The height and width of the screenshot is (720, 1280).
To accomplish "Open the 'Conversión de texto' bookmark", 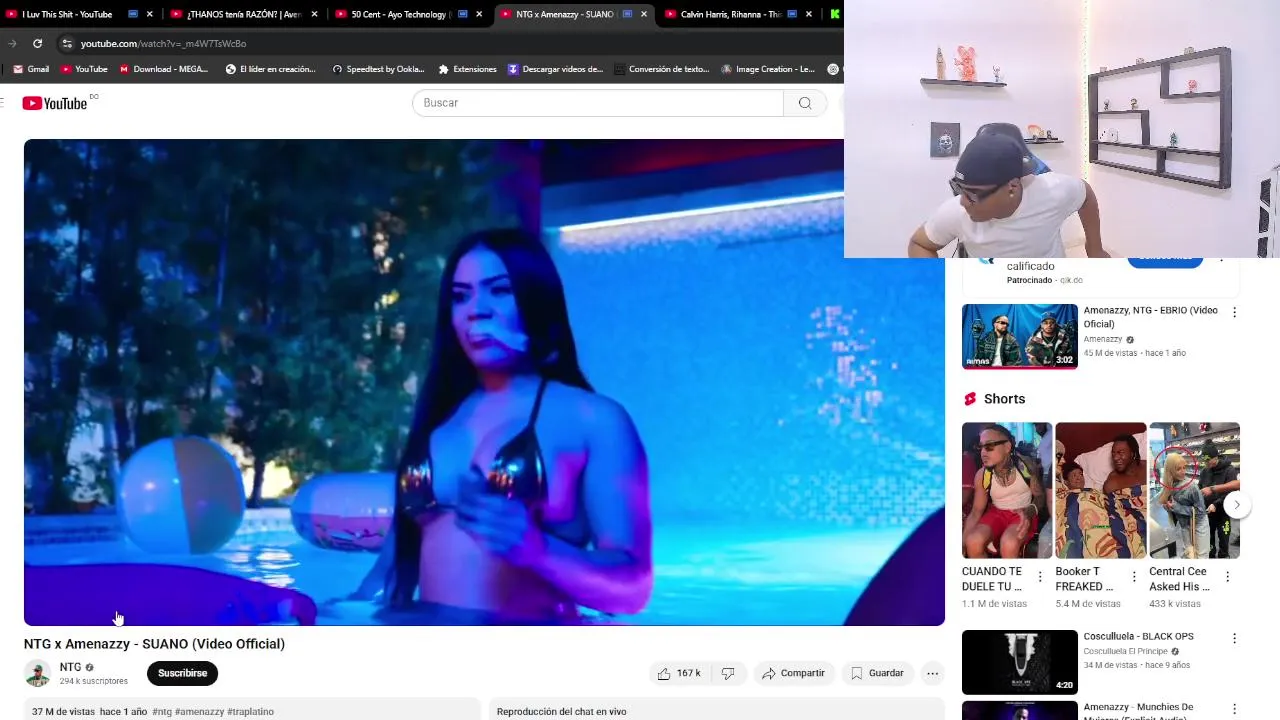I will click(x=662, y=69).
